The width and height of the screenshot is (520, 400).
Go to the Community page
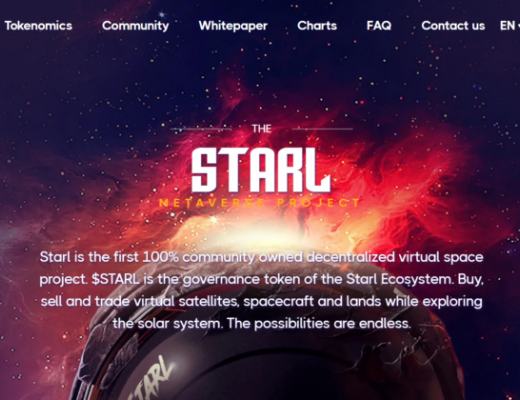(x=135, y=26)
